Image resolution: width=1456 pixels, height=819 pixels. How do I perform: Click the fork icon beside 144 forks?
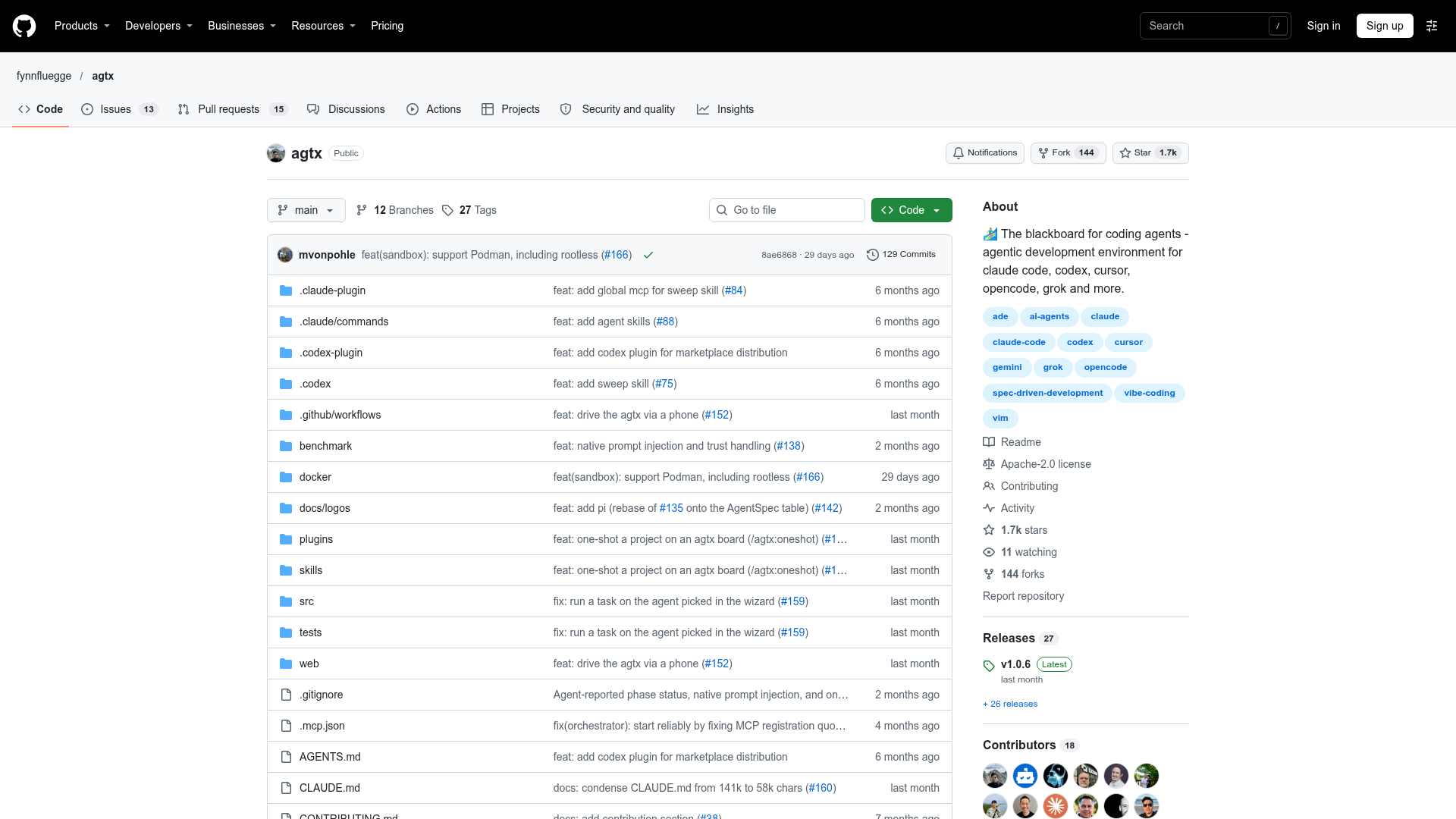point(989,574)
